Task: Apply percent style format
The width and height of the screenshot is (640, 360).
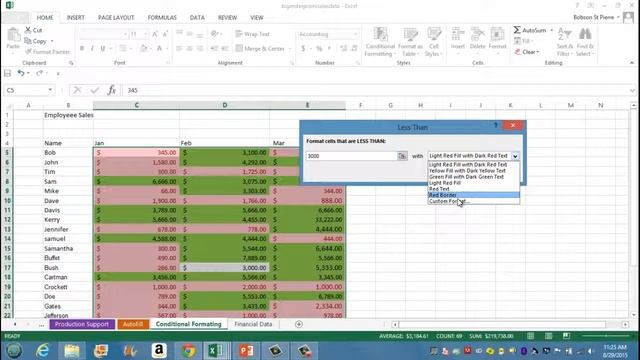Action: [319, 49]
